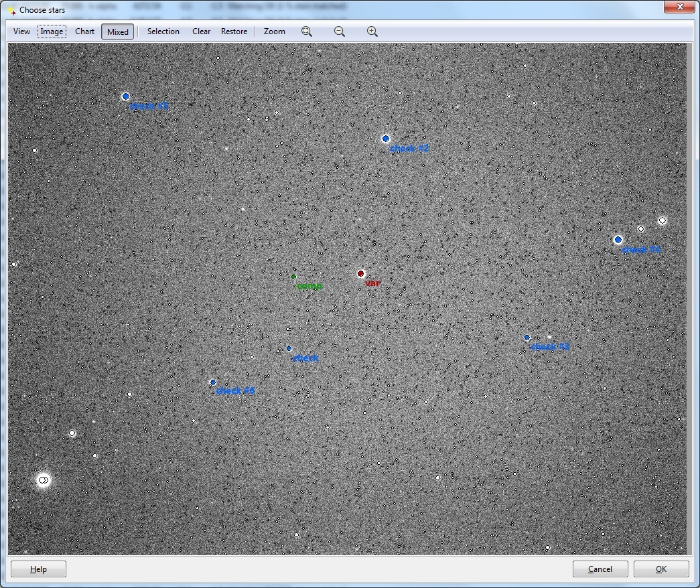
Task: Click the check #4 star marker
Action: tap(618, 239)
